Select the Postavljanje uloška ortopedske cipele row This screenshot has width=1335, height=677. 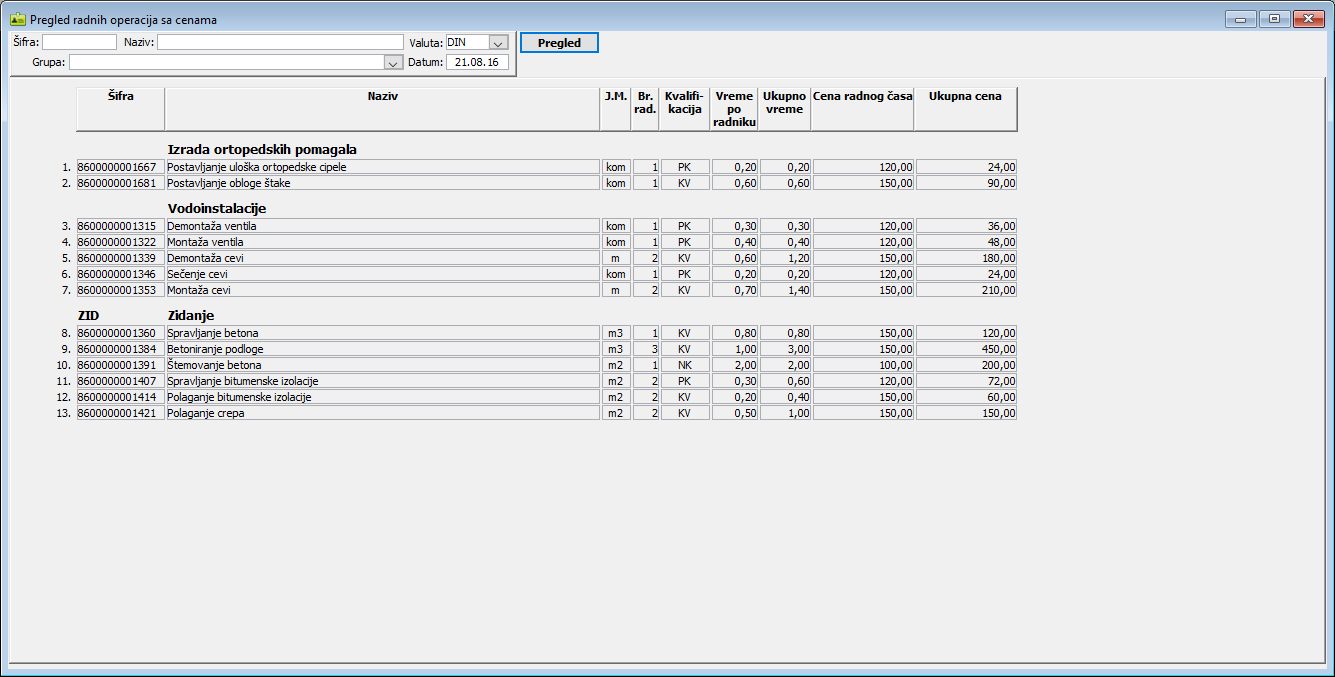382,167
